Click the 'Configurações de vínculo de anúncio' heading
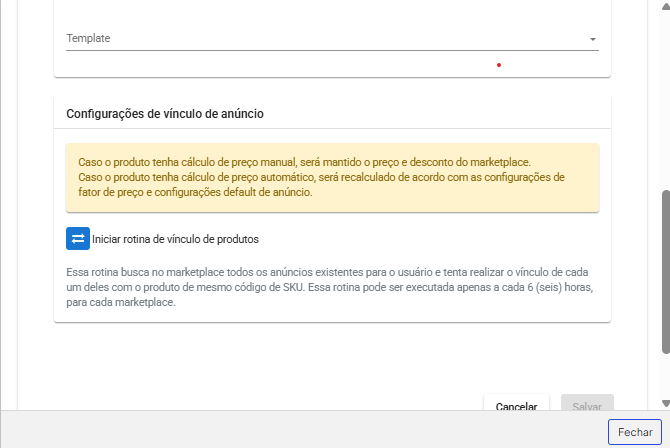Screen dimensions: 670x448 pos(165,114)
